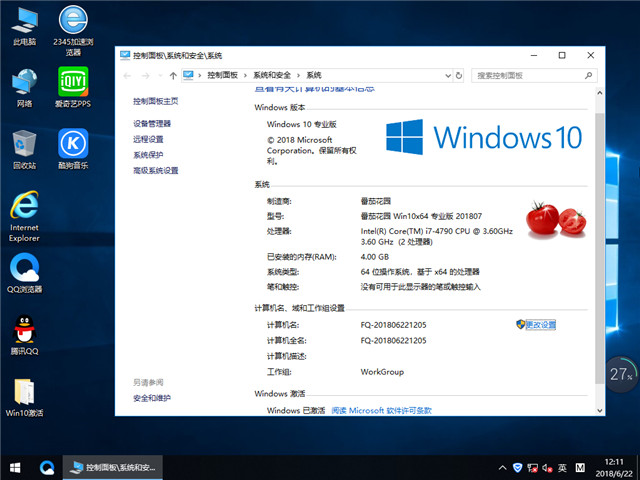This screenshot has width=640, height=480.
Task: Click the M input method tray icon
Action: click(580, 468)
